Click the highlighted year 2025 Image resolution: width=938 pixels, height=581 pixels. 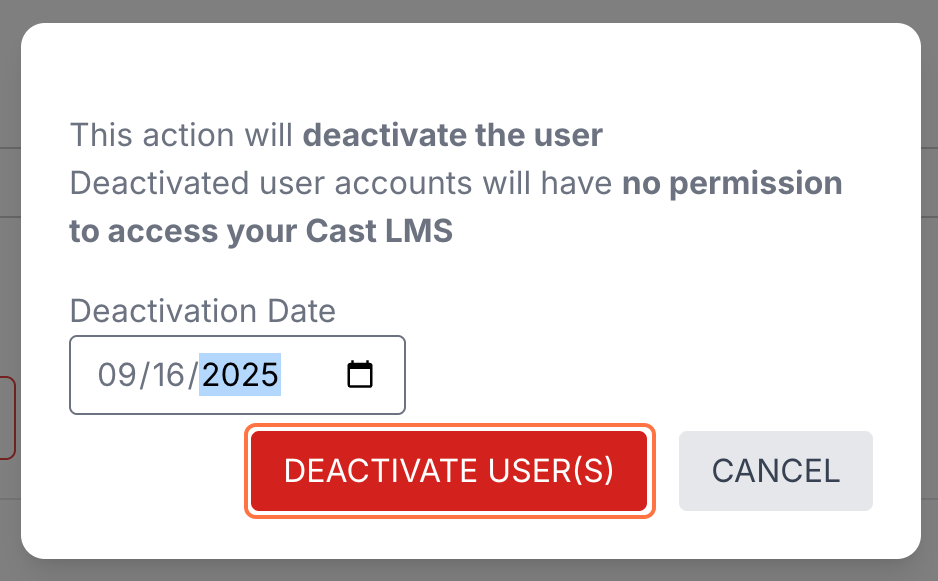pos(240,375)
